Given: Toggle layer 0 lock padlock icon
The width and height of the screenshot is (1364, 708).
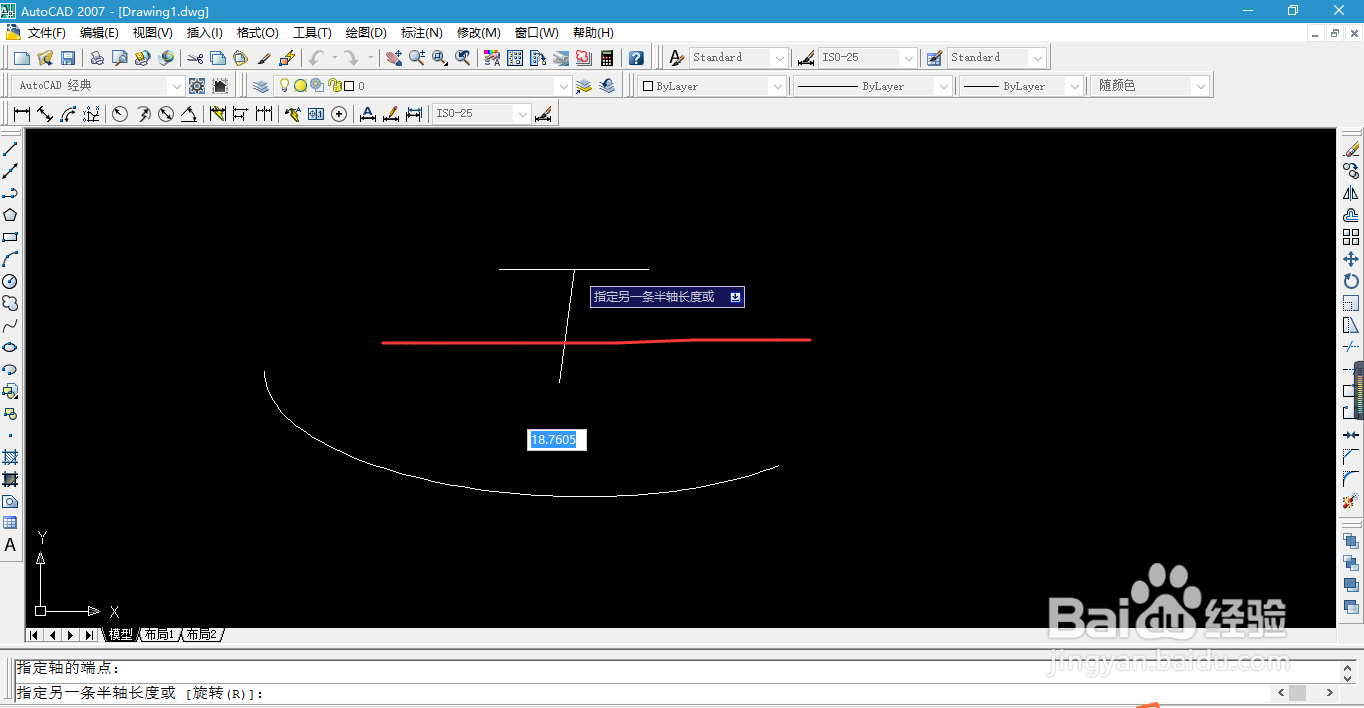Looking at the screenshot, I should point(335,86).
